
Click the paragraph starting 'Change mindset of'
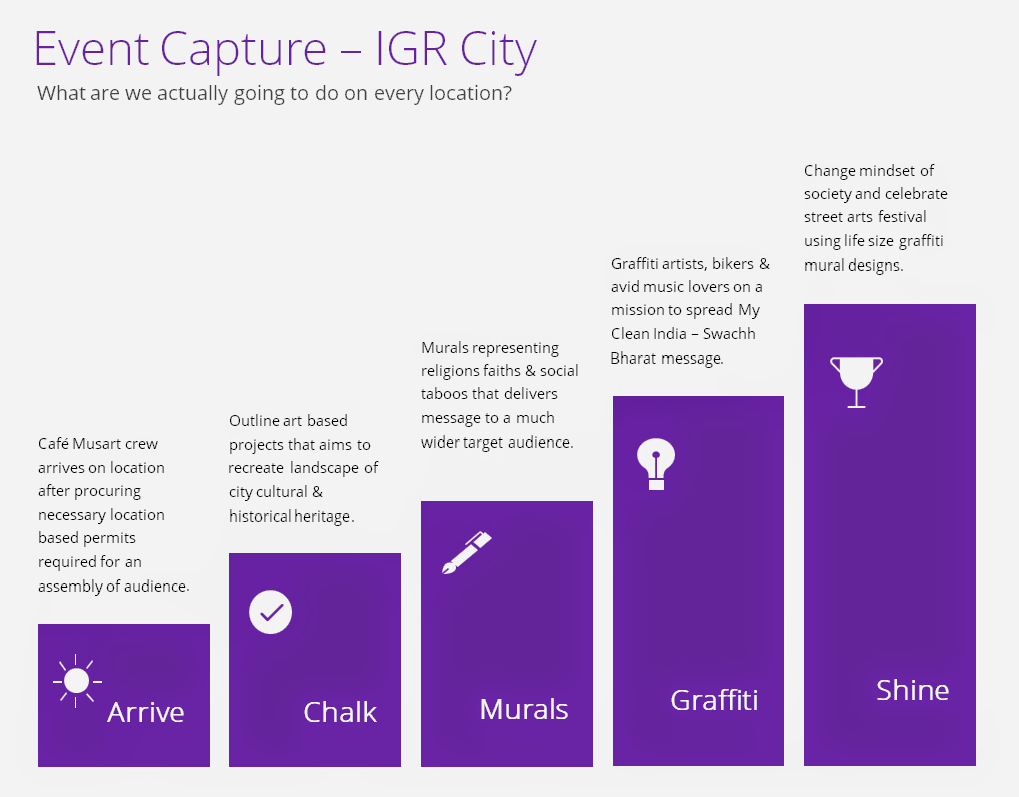875,218
